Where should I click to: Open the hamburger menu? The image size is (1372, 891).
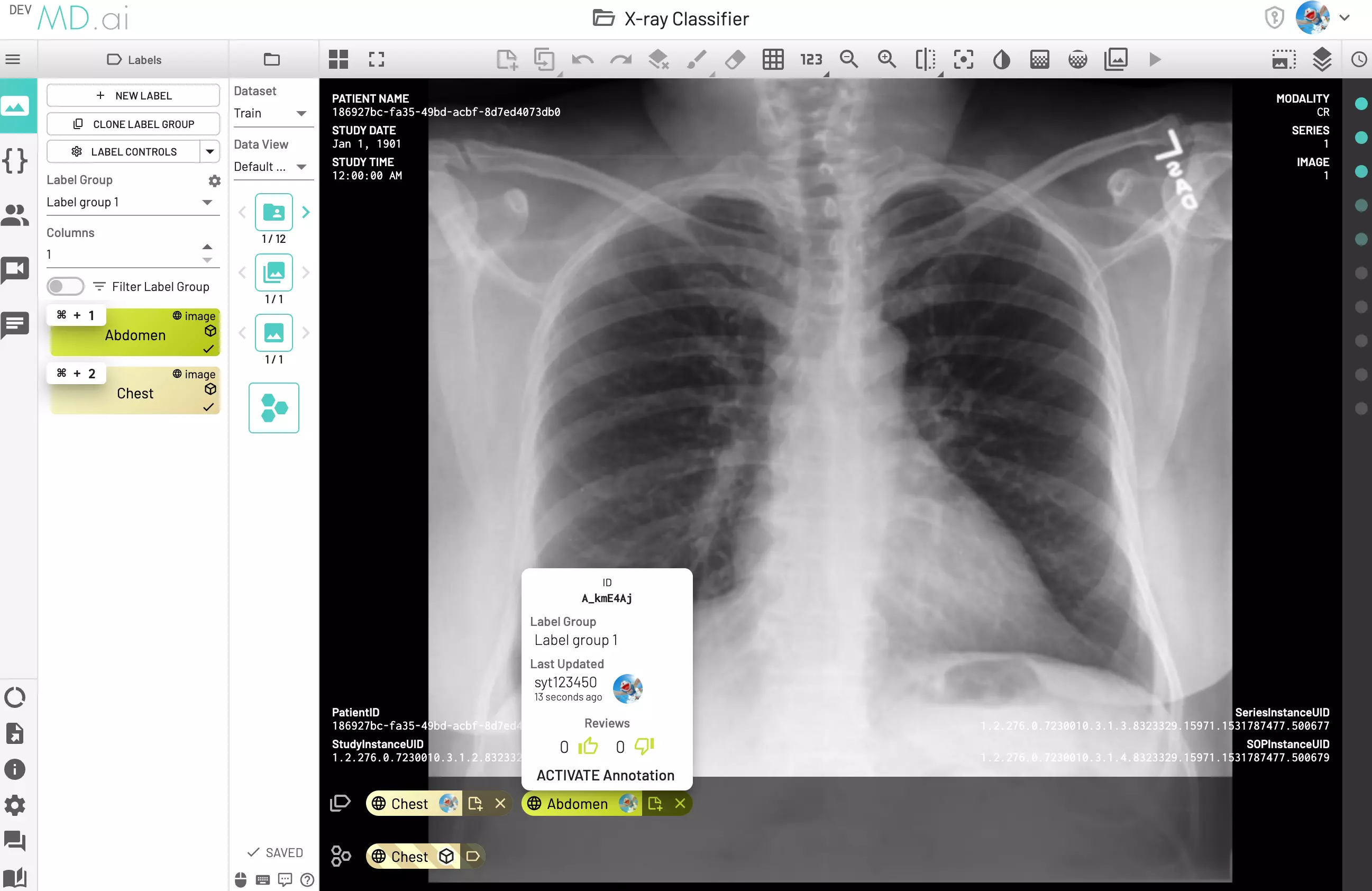[x=13, y=59]
